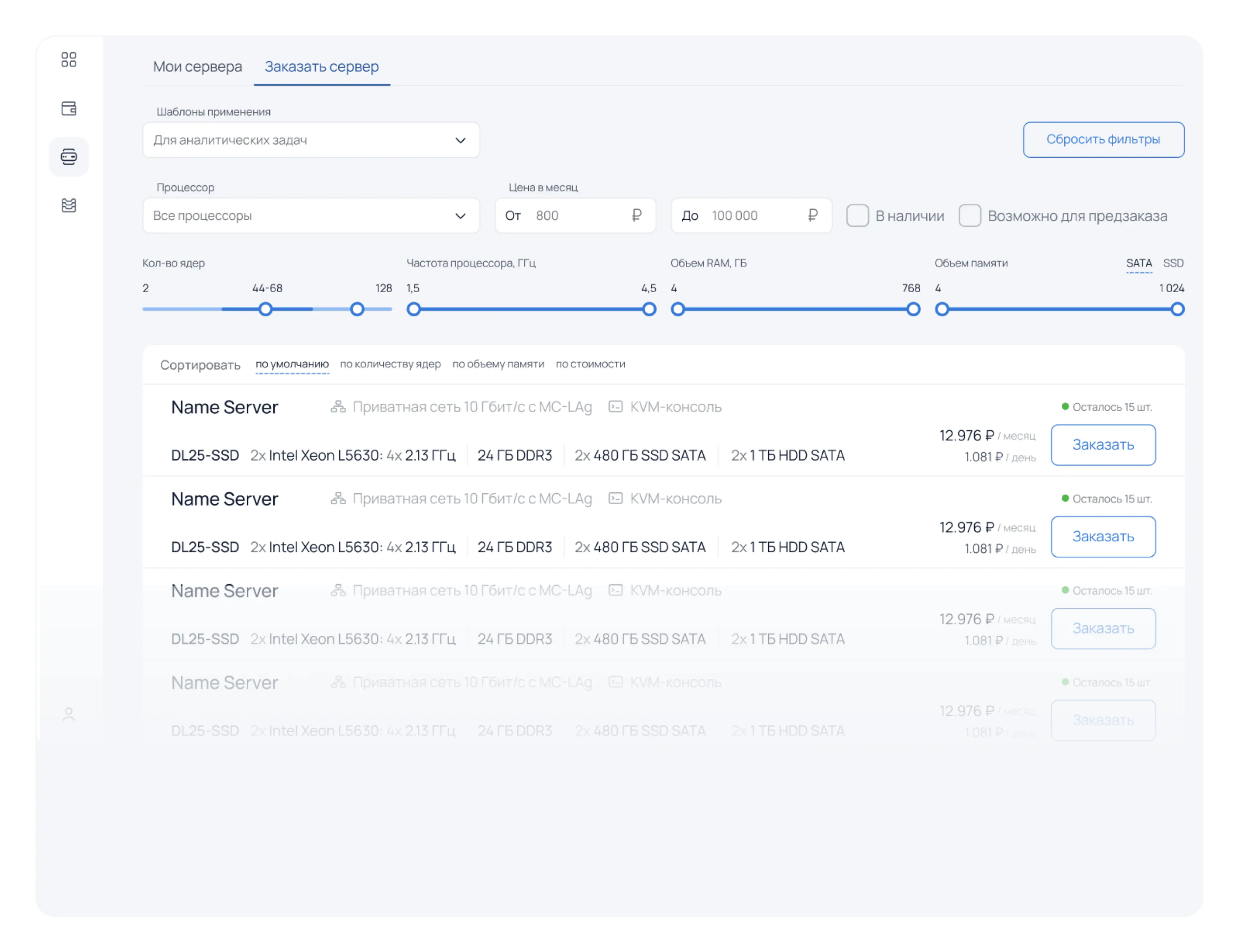The image size is (1234, 952).
Task: Open the "Все процессоры" processor dropdown
Action: click(x=311, y=216)
